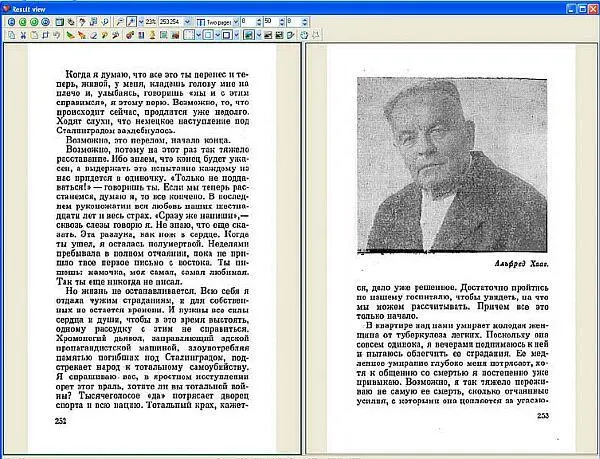
Task: Open dropdown beside green picture button
Action: tap(259, 35)
